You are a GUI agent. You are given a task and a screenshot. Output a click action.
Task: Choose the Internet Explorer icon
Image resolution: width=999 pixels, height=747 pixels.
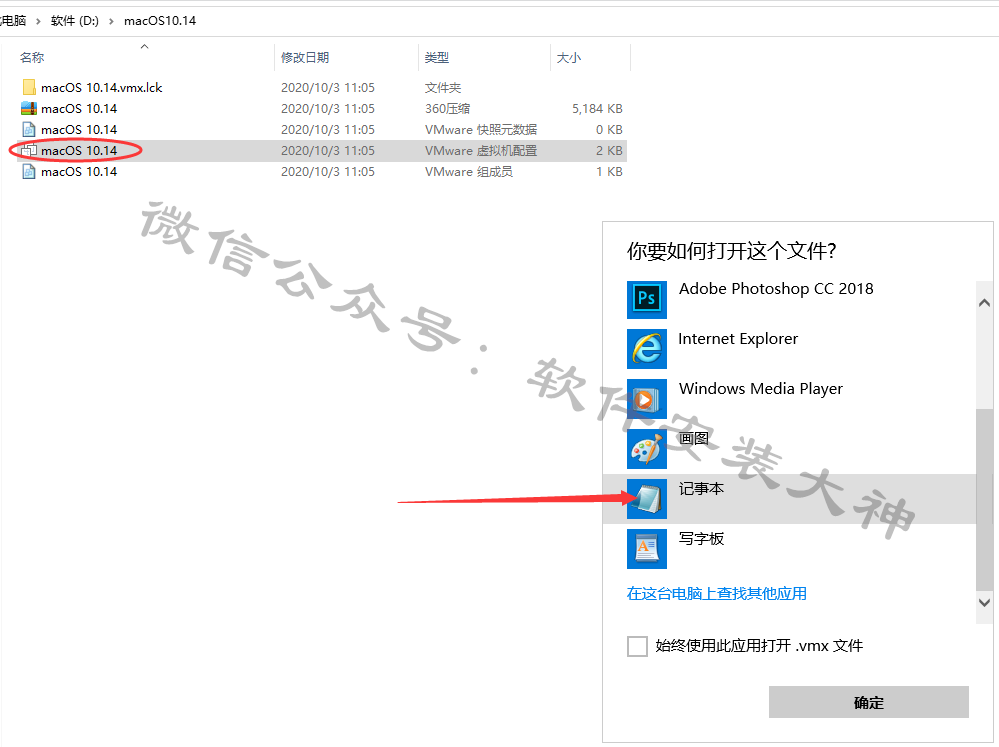(x=647, y=349)
